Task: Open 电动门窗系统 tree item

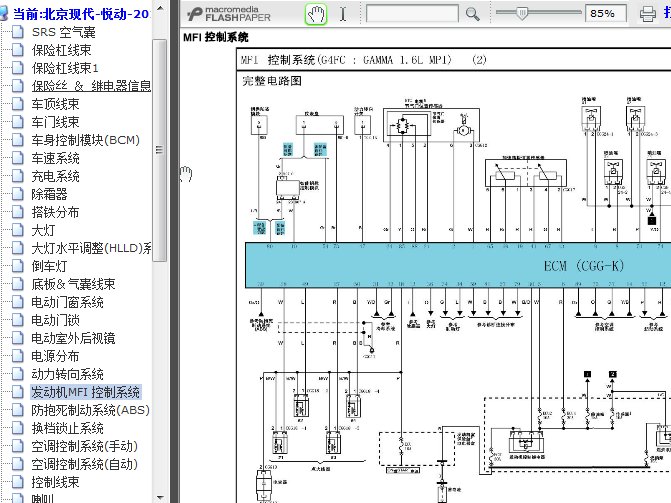Action: pos(67,302)
